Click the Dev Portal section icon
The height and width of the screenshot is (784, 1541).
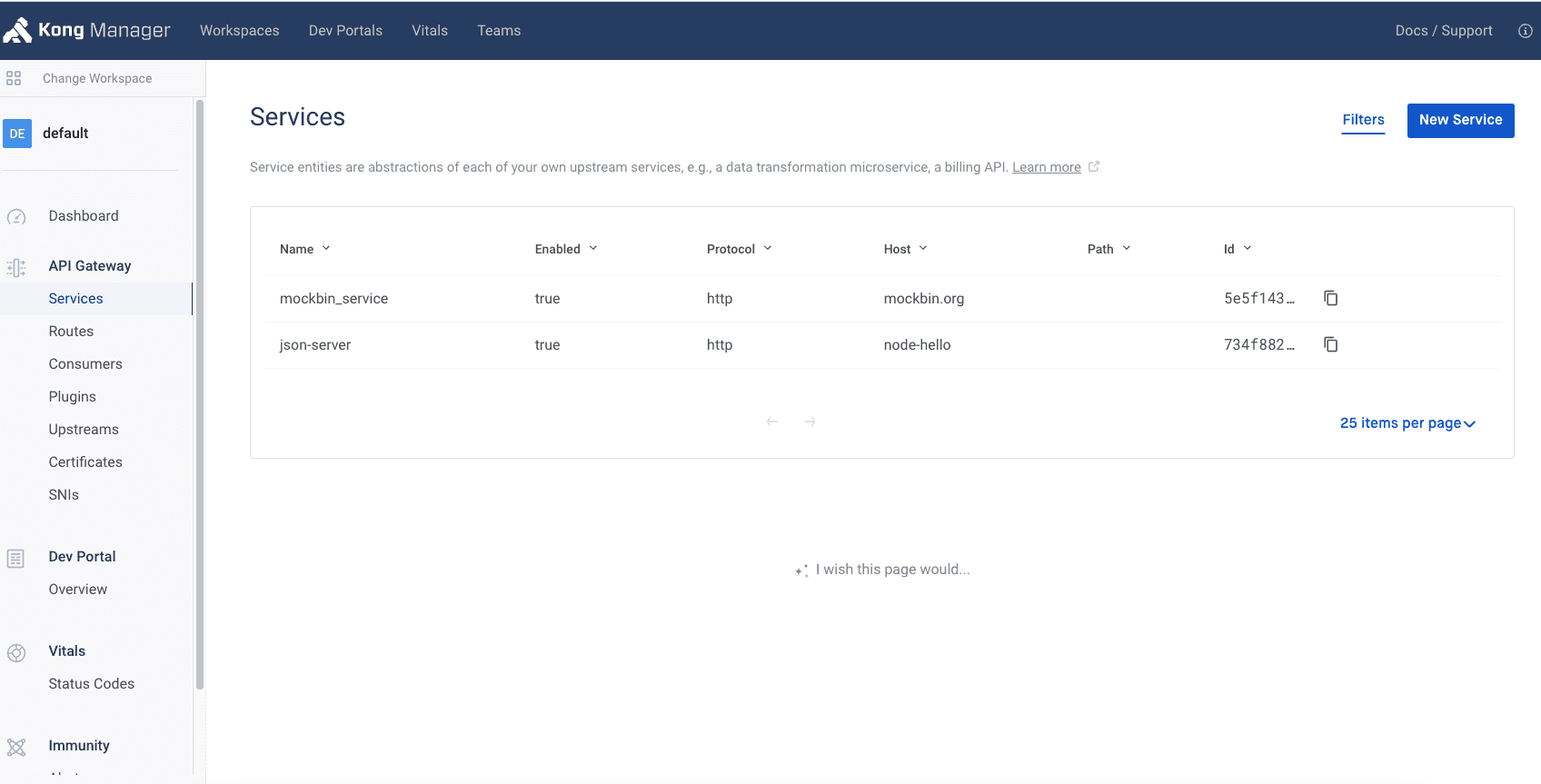click(15, 559)
